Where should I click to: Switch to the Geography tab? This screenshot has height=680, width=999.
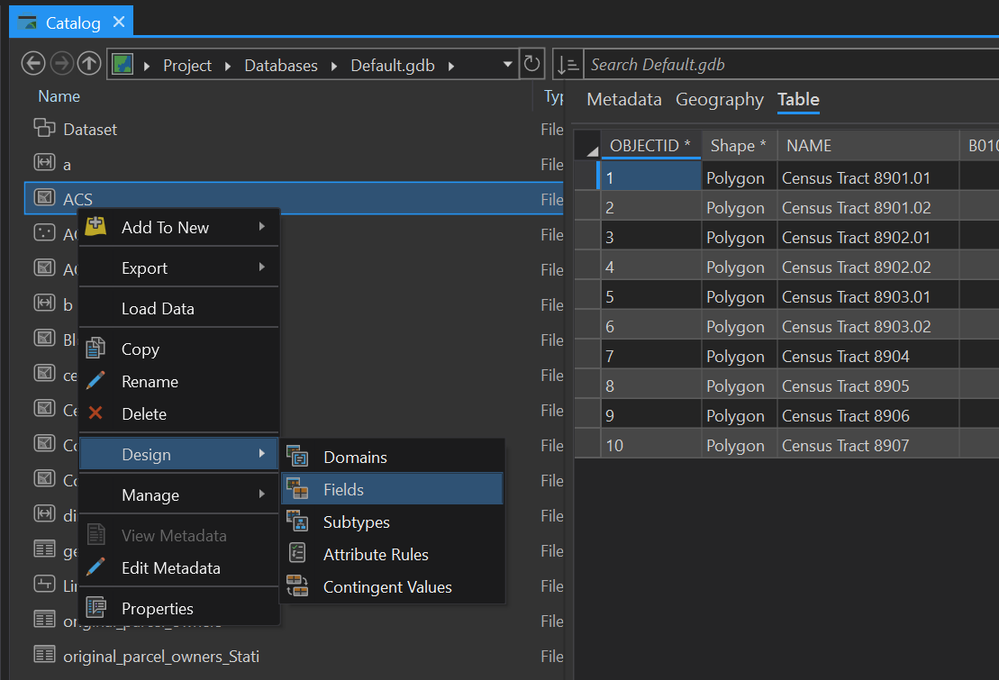click(719, 99)
